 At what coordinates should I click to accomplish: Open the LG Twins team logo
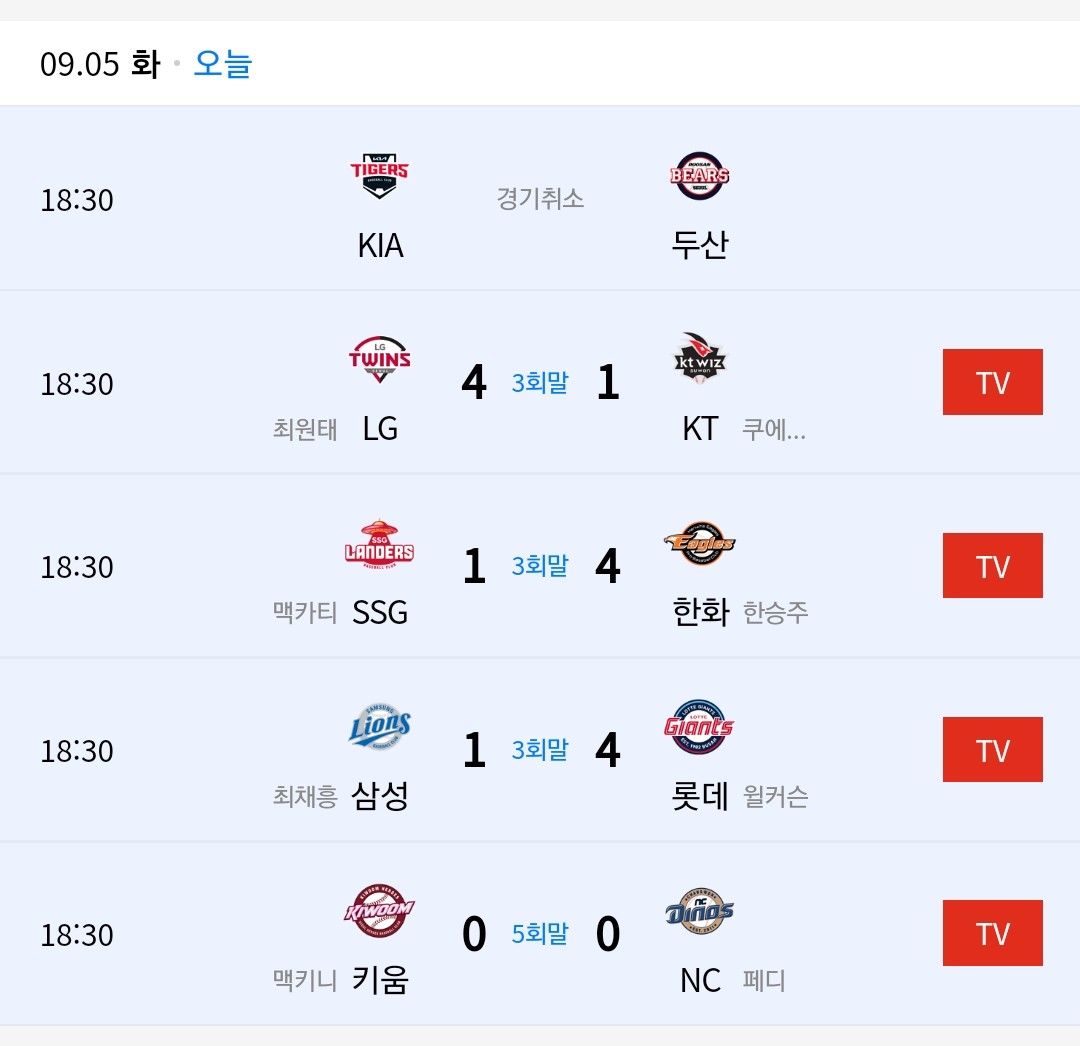[x=380, y=360]
